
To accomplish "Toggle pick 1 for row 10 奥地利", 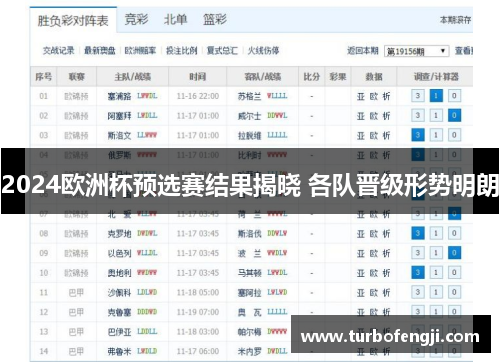I will [x=436, y=273].
